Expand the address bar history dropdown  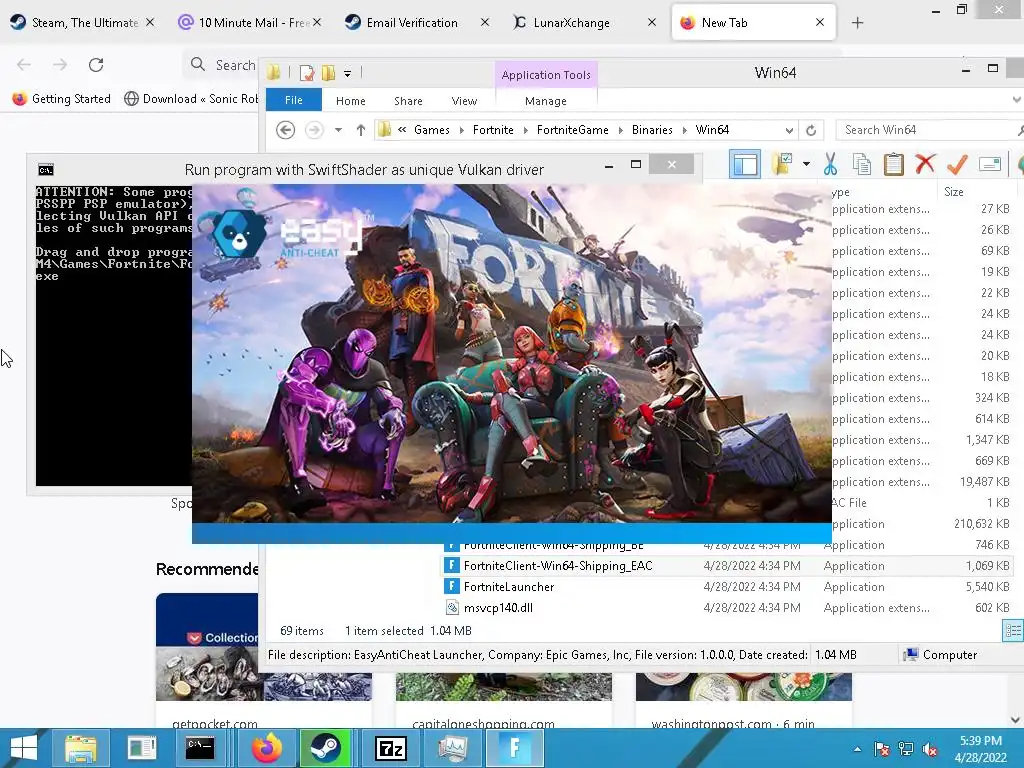click(790, 130)
